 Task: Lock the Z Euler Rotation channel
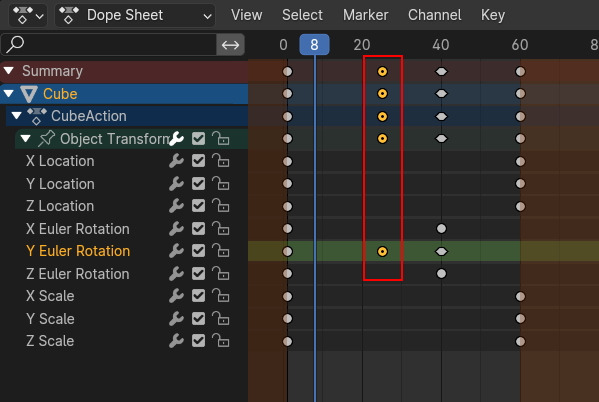[220, 273]
